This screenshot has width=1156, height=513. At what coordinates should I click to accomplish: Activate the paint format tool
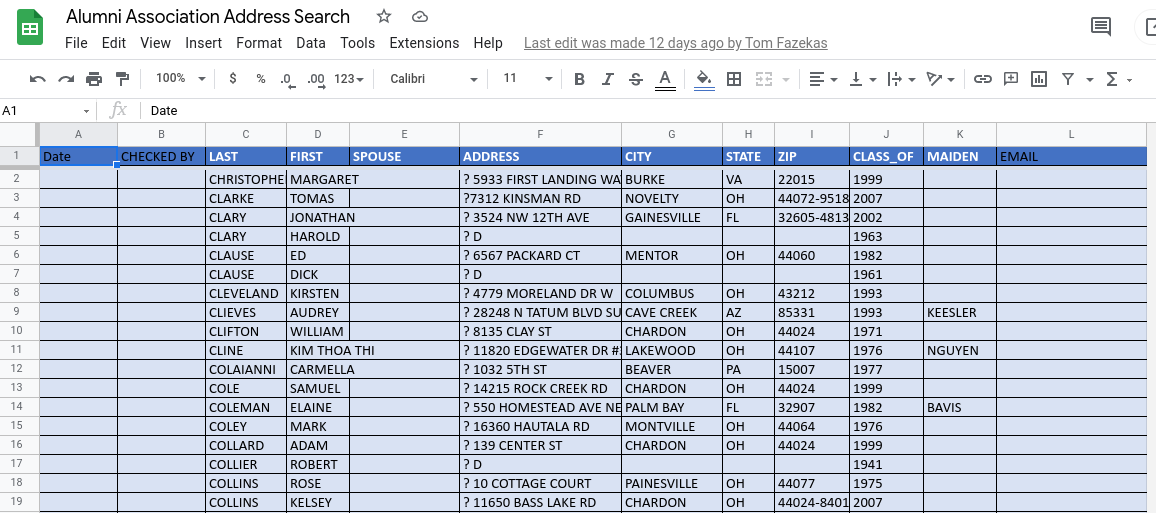pyautogui.click(x=122, y=79)
